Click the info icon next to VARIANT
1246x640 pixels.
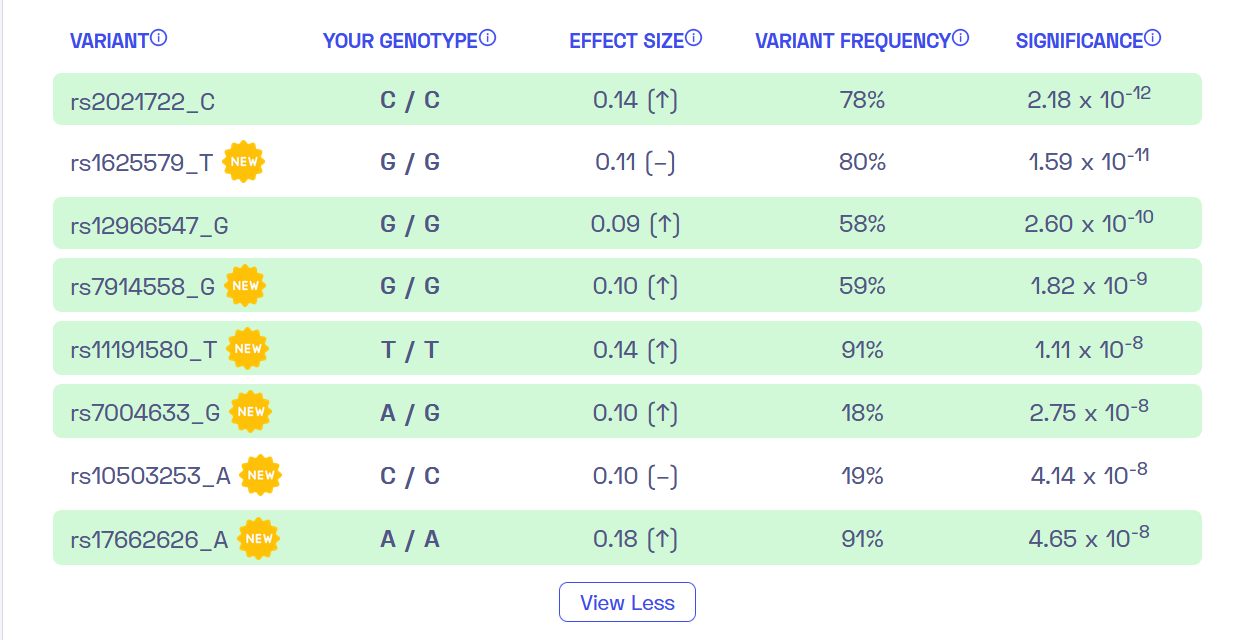159,39
